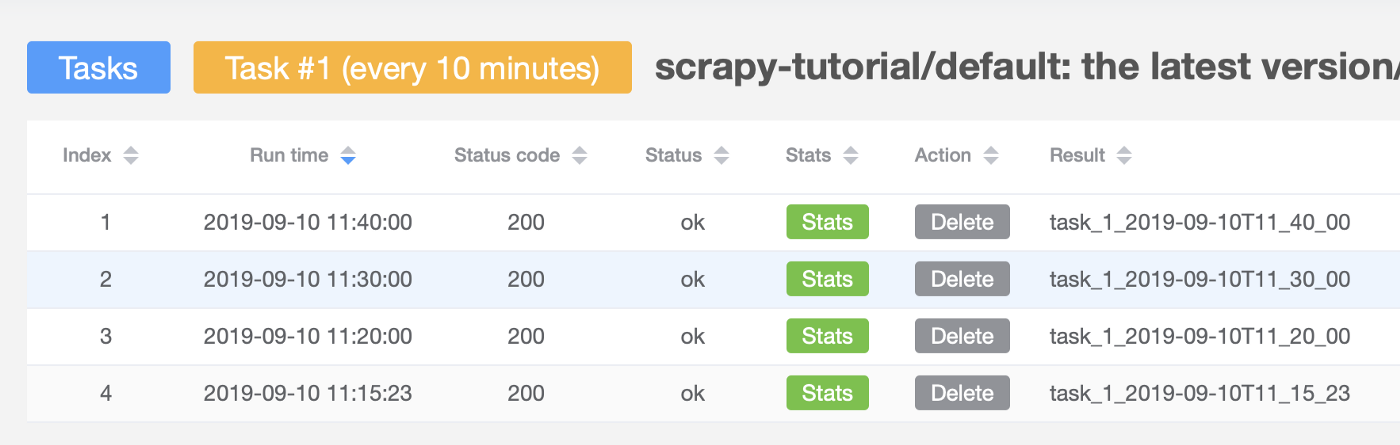
Task: Open Stats for the 11:30:00 run
Action: 827,279
